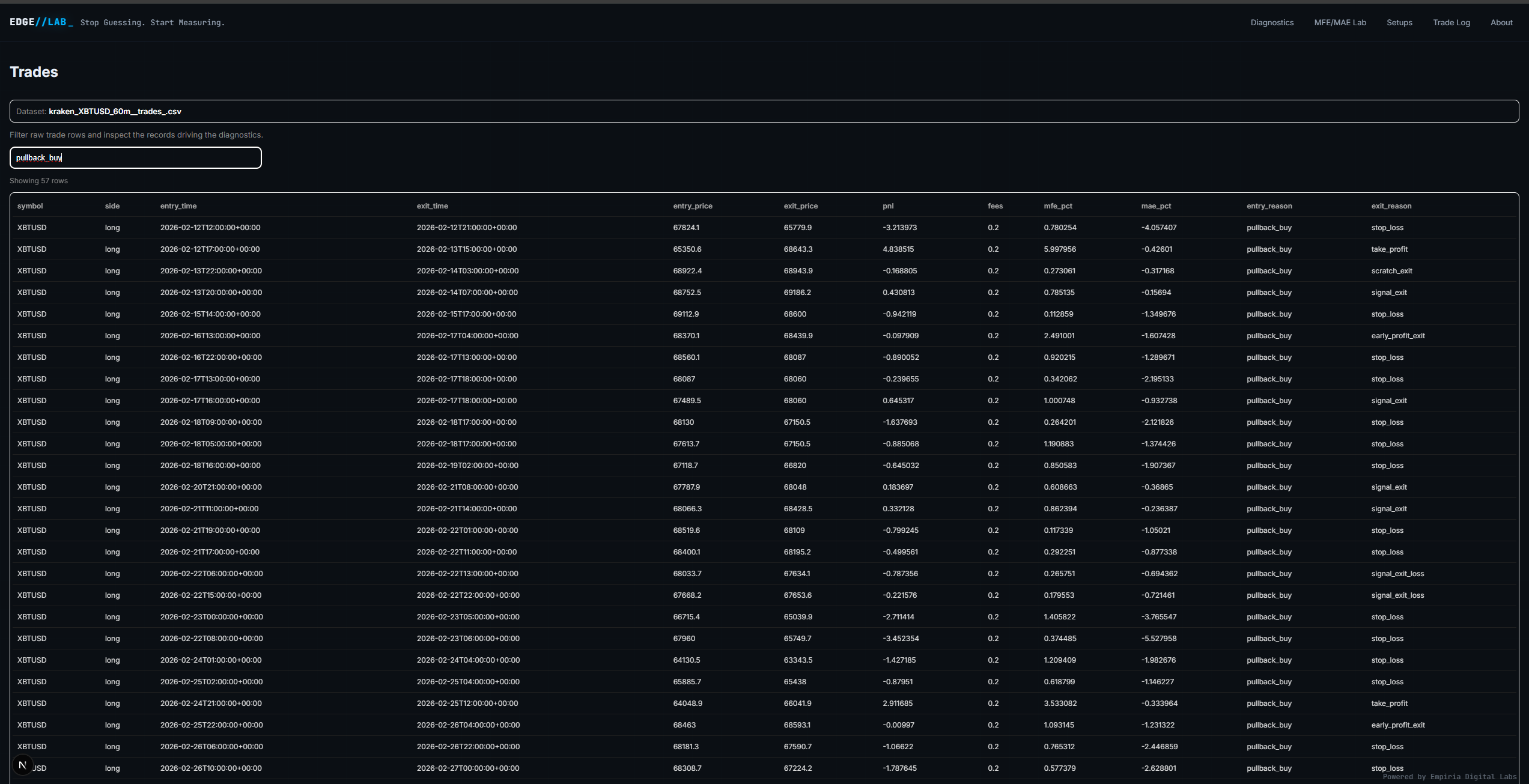Go to MFE/MAE Lab
This screenshot has width=1529, height=784.
(x=1340, y=22)
